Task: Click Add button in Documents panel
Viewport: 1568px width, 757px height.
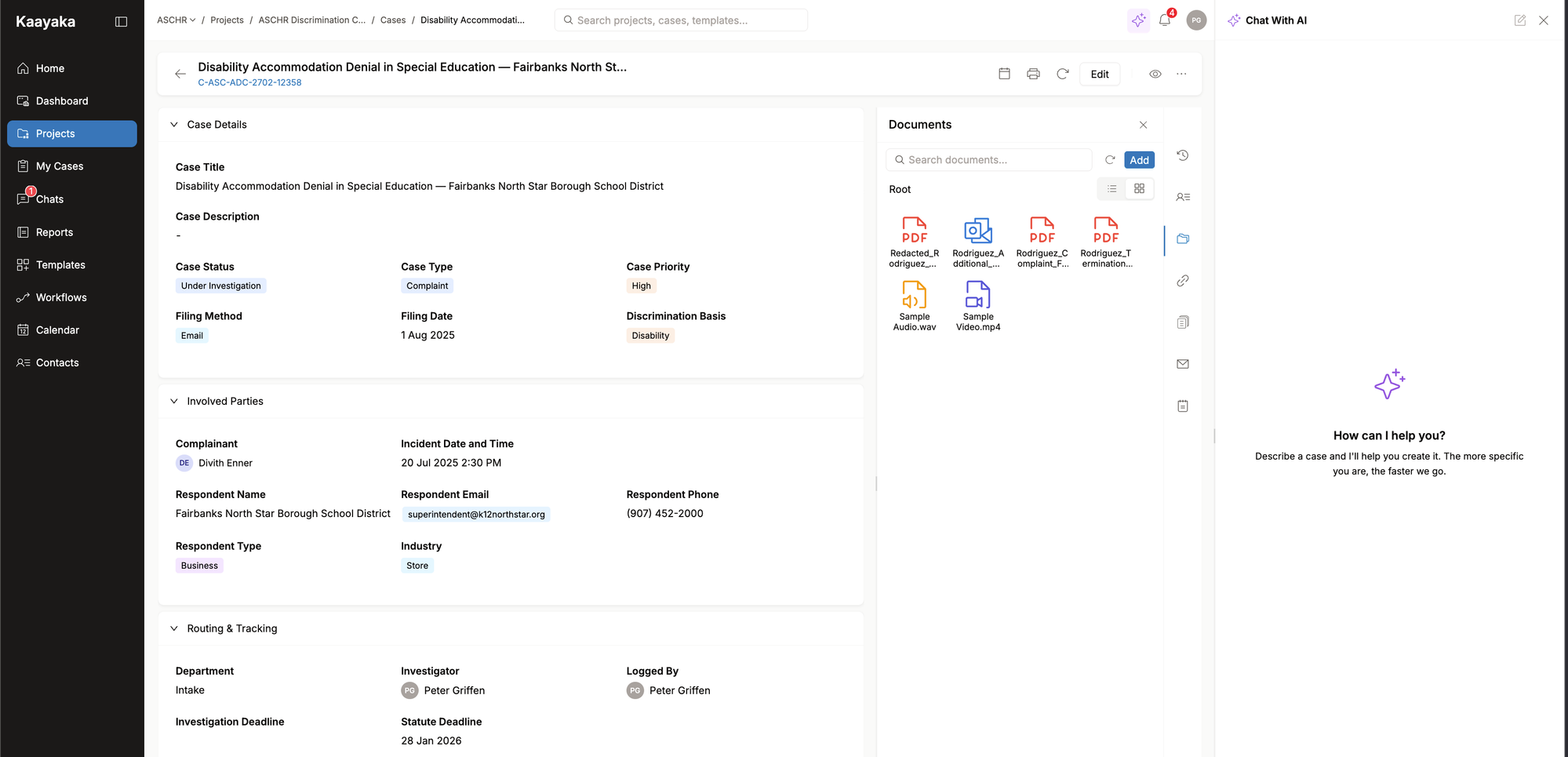Action: point(1139,160)
